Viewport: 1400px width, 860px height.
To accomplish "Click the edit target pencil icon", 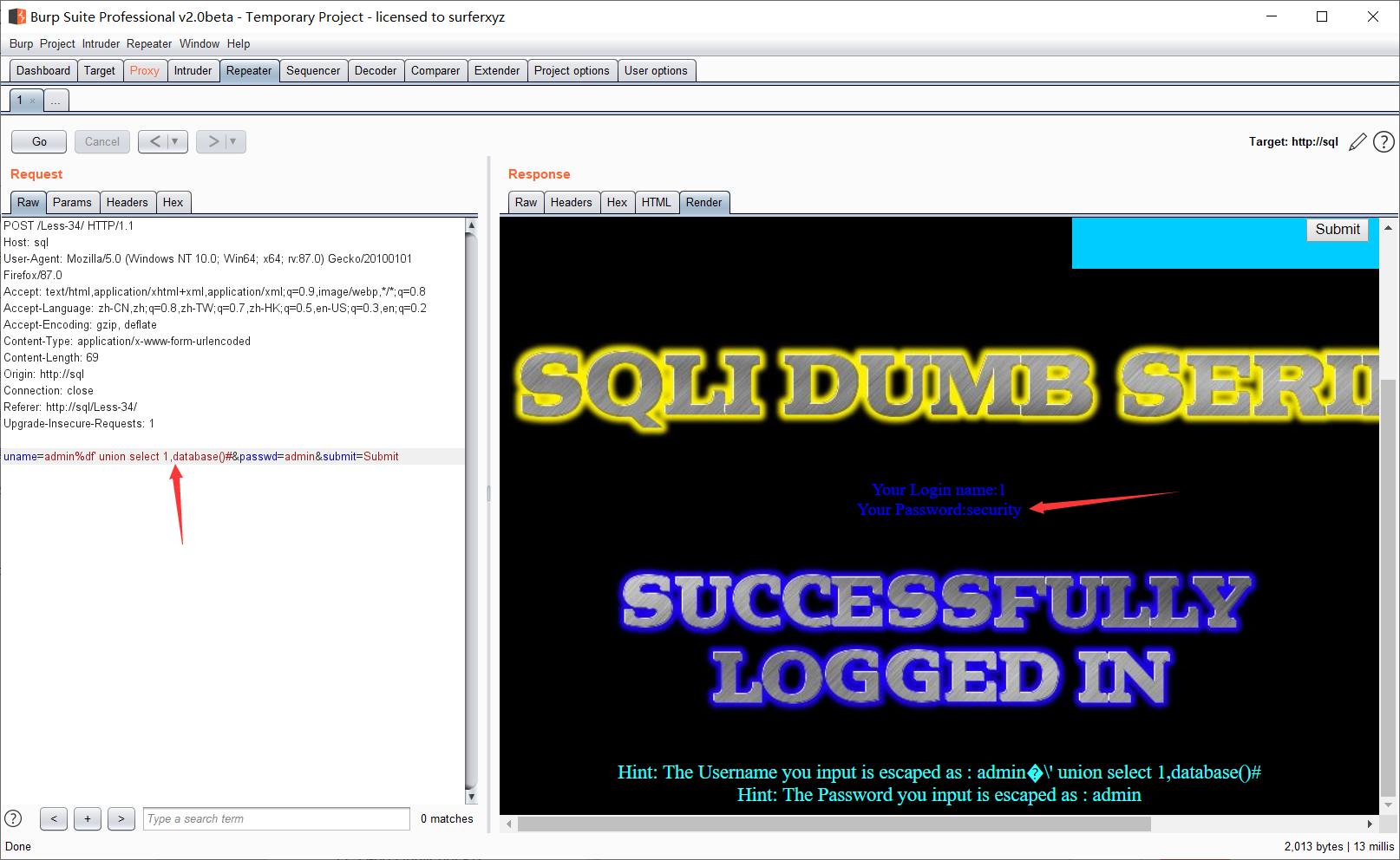I will pyautogui.click(x=1357, y=141).
